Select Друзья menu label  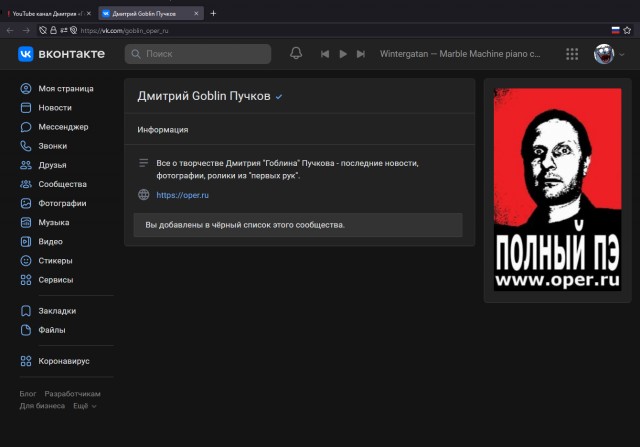(52, 165)
